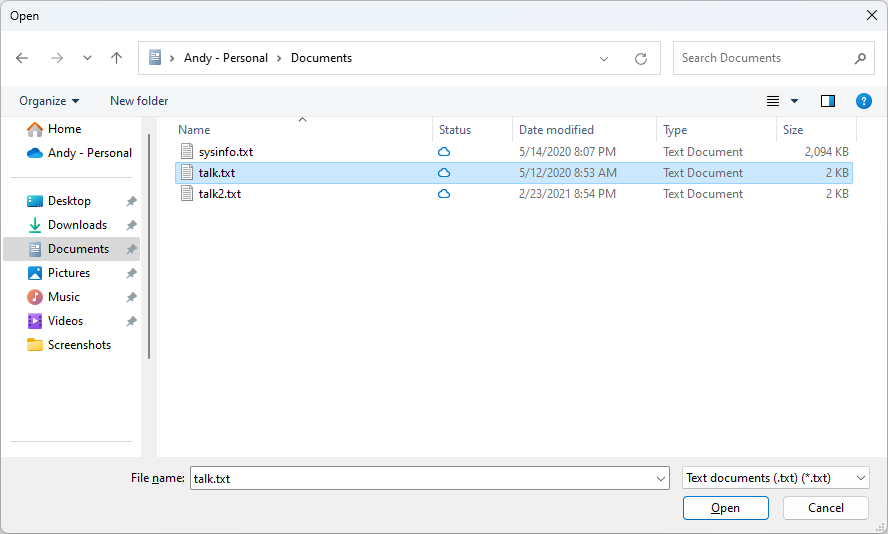This screenshot has height=534, width=888.
Task: Click the Up one level arrow
Action: tap(116, 58)
